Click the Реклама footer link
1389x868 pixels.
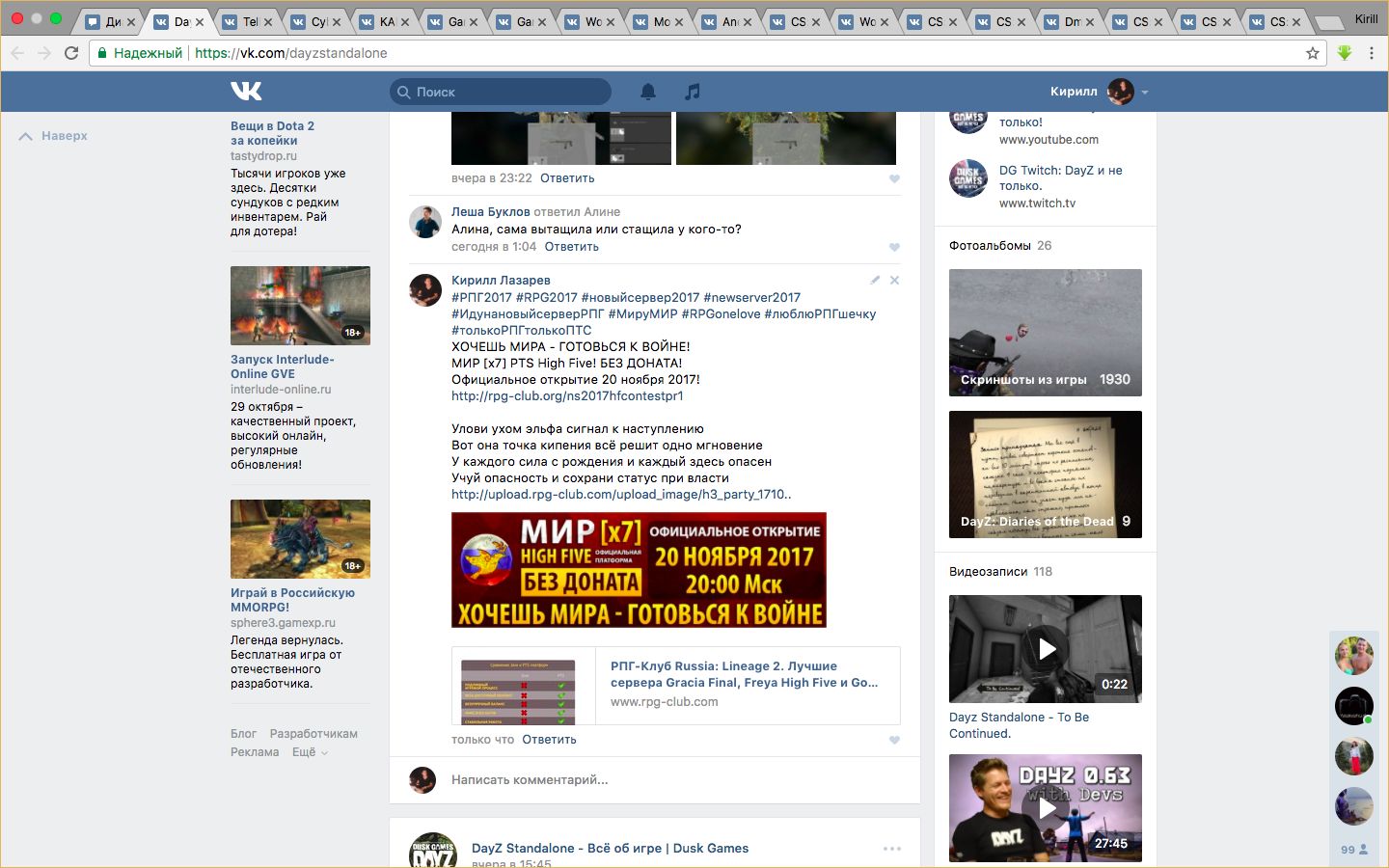255,752
